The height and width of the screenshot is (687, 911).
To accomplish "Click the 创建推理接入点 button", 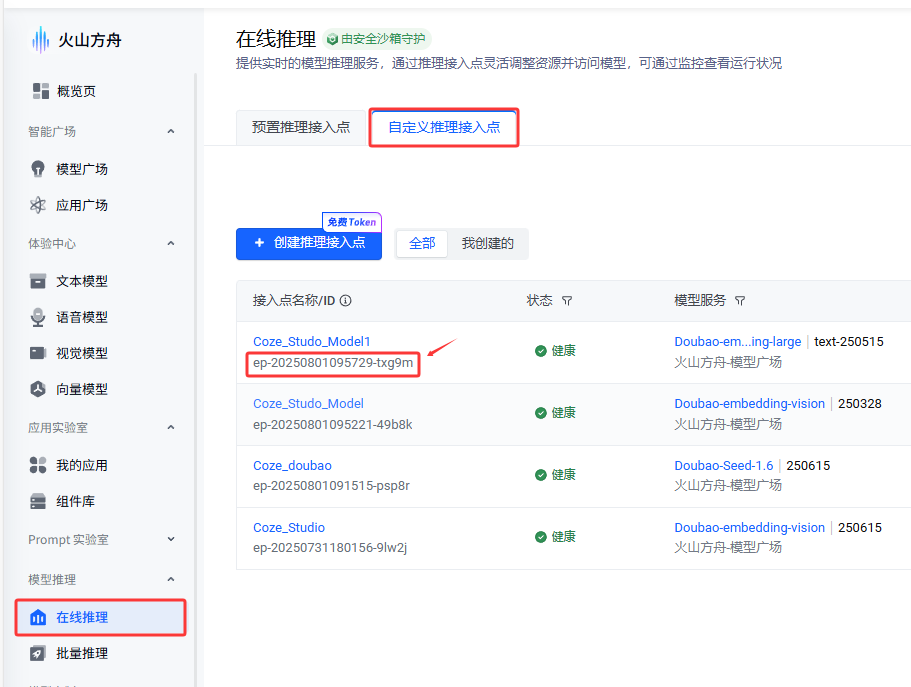I will [x=309, y=244].
